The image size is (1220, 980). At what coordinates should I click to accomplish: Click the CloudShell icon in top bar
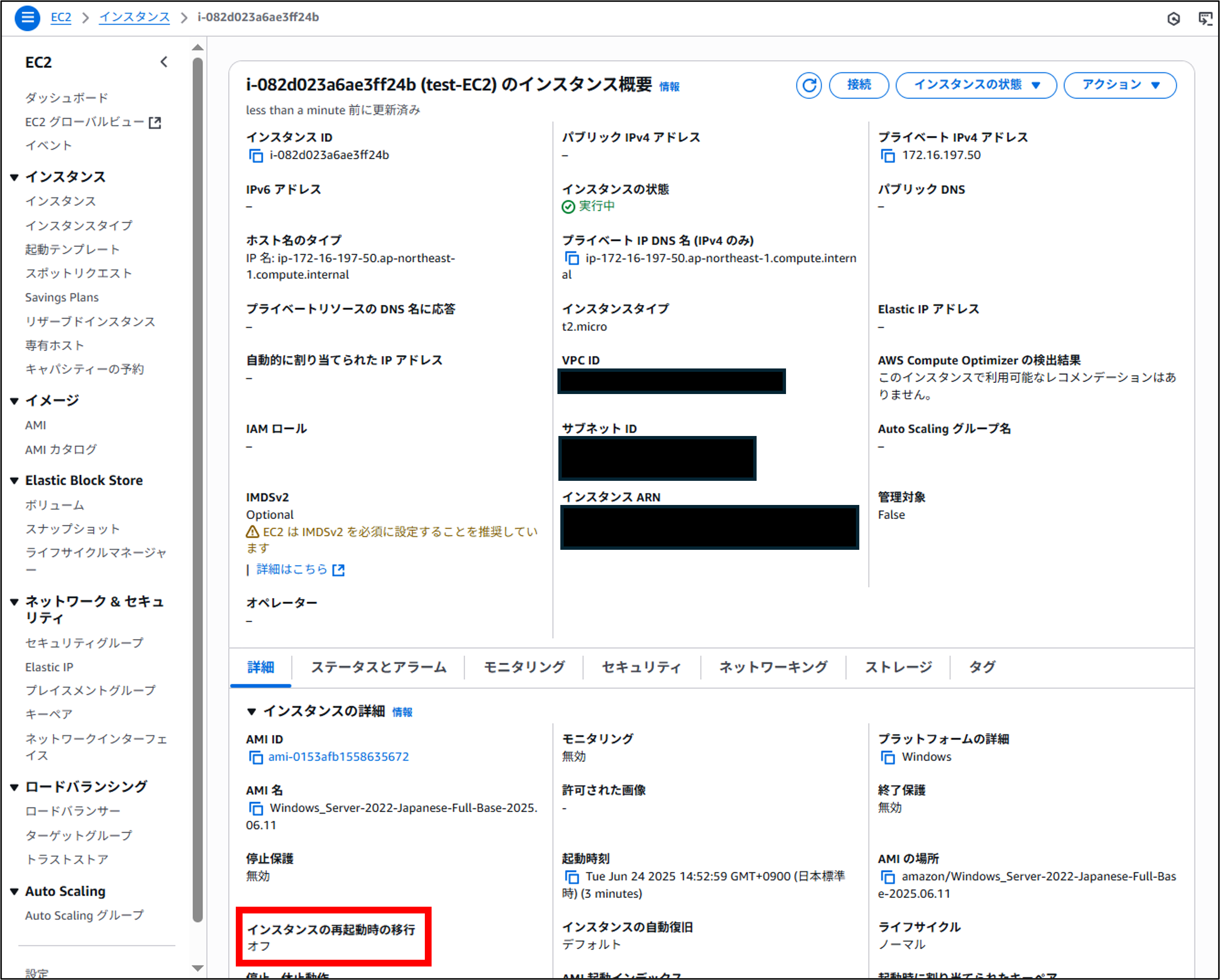coord(1205,19)
